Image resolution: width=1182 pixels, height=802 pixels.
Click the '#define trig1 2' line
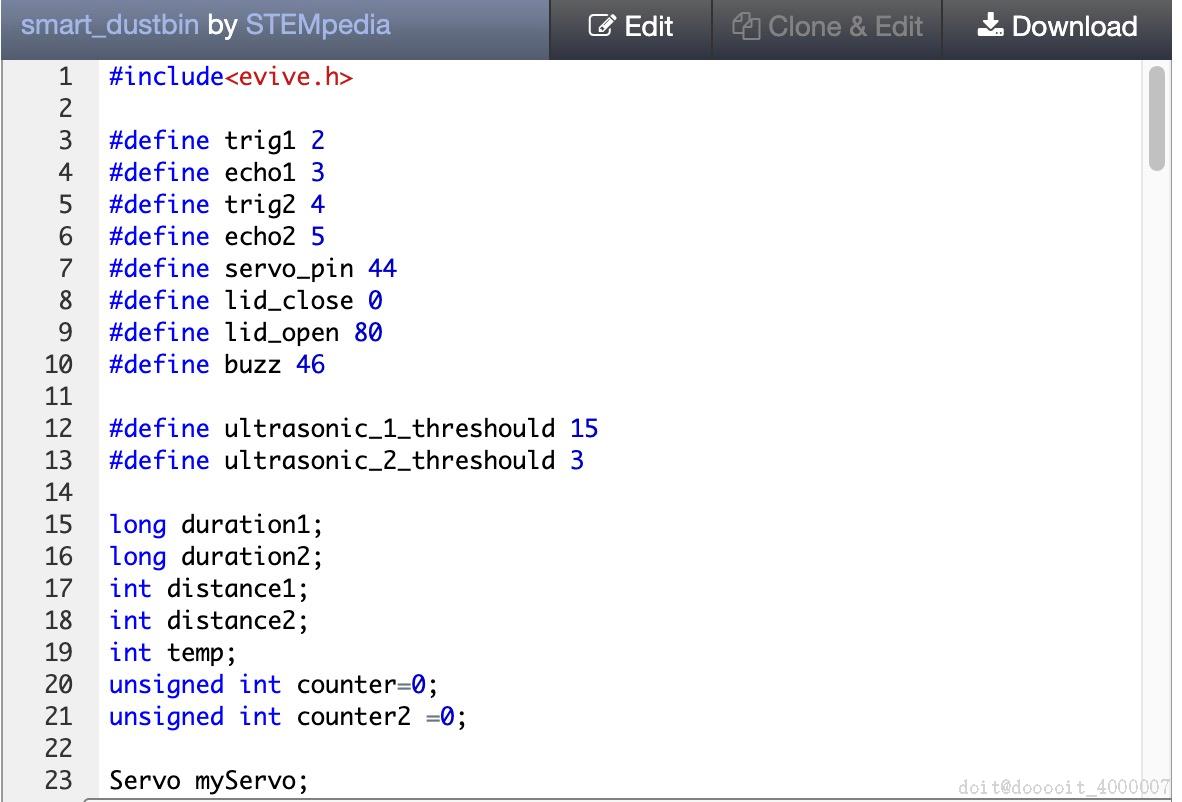217,140
